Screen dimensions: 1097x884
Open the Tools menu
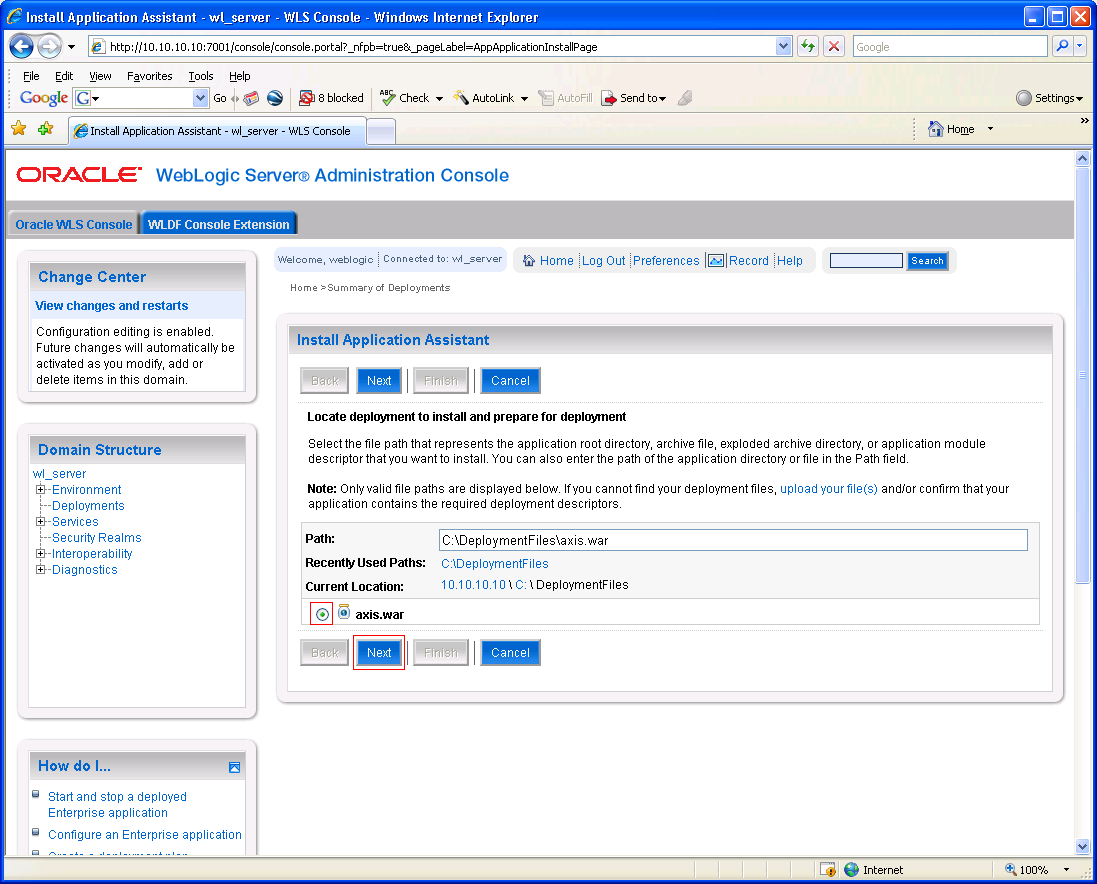click(201, 76)
